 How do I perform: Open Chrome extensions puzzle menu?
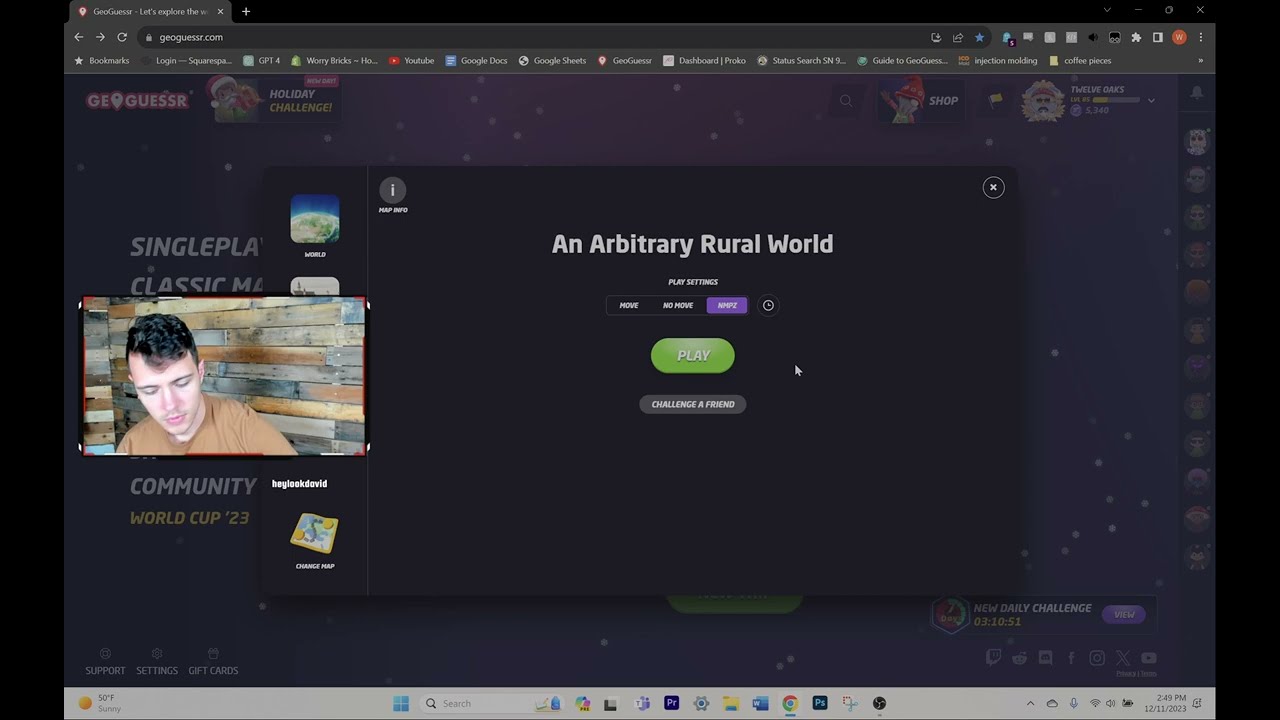point(1136,37)
